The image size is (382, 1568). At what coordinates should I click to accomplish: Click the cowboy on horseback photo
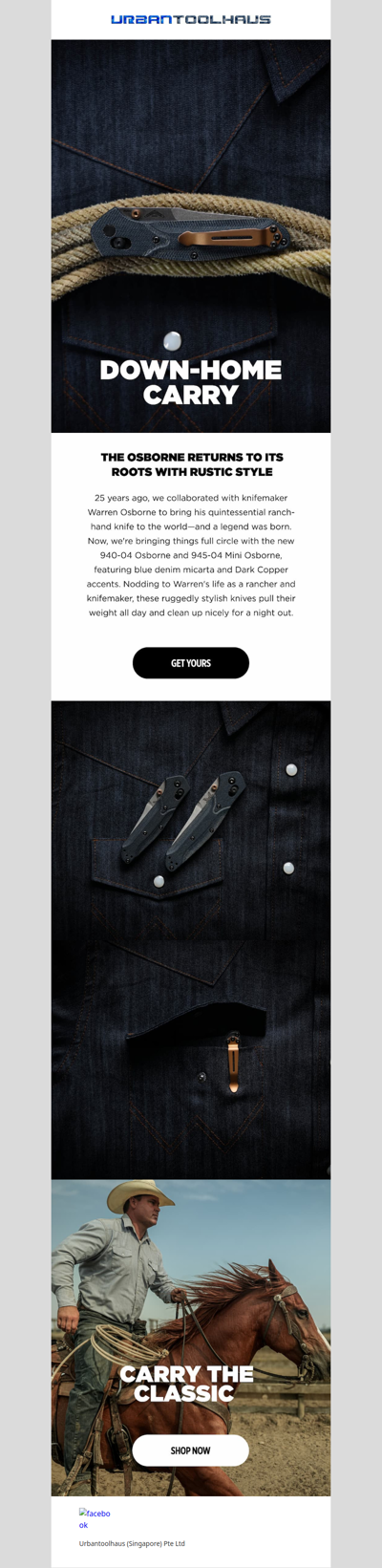191,1338
